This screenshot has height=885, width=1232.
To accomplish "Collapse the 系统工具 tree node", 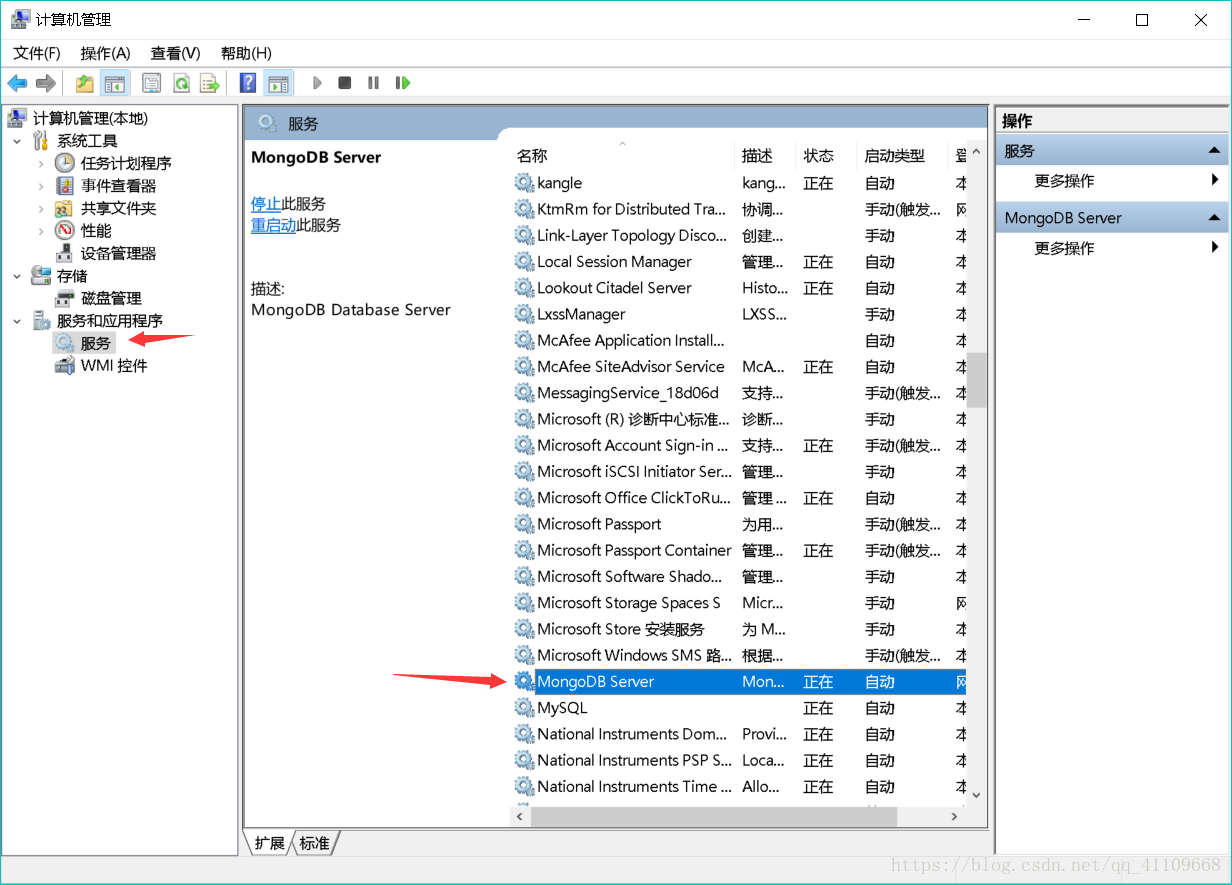I will [17, 141].
